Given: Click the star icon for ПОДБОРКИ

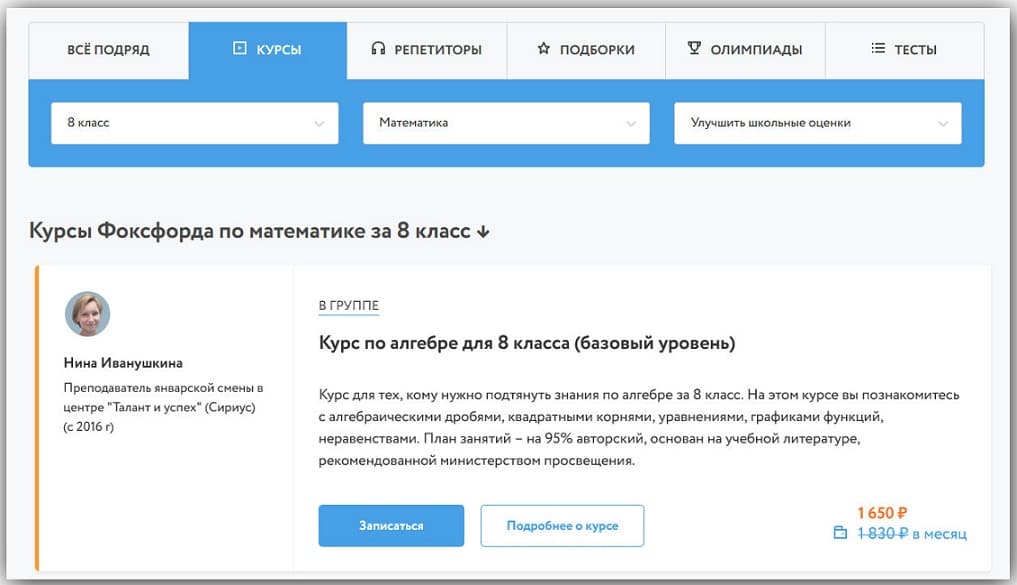Looking at the screenshot, I should [544, 48].
